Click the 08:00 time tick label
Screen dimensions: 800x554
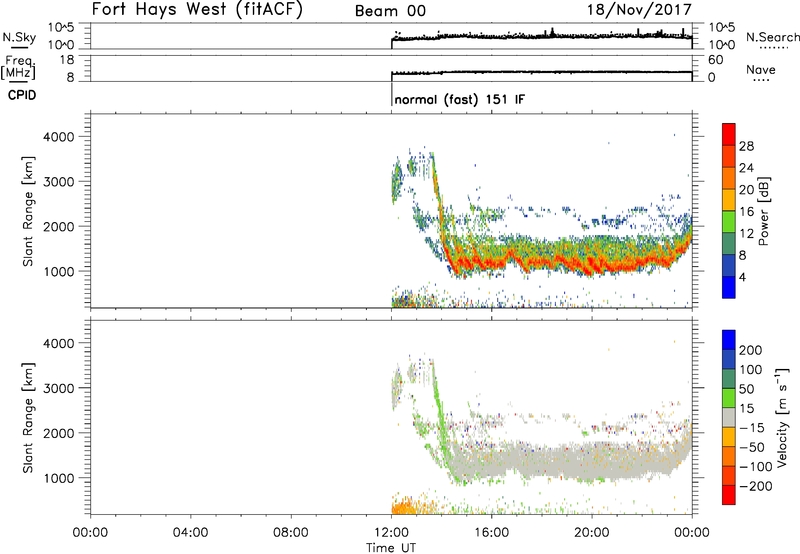(290, 533)
